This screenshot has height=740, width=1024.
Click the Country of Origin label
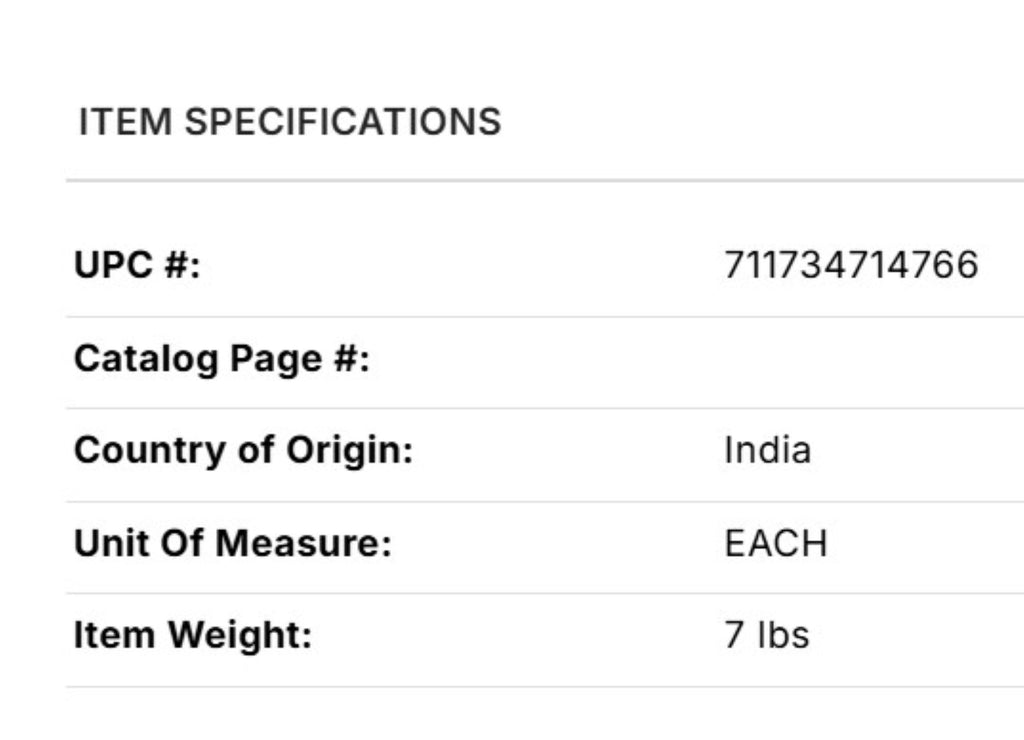pos(243,450)
